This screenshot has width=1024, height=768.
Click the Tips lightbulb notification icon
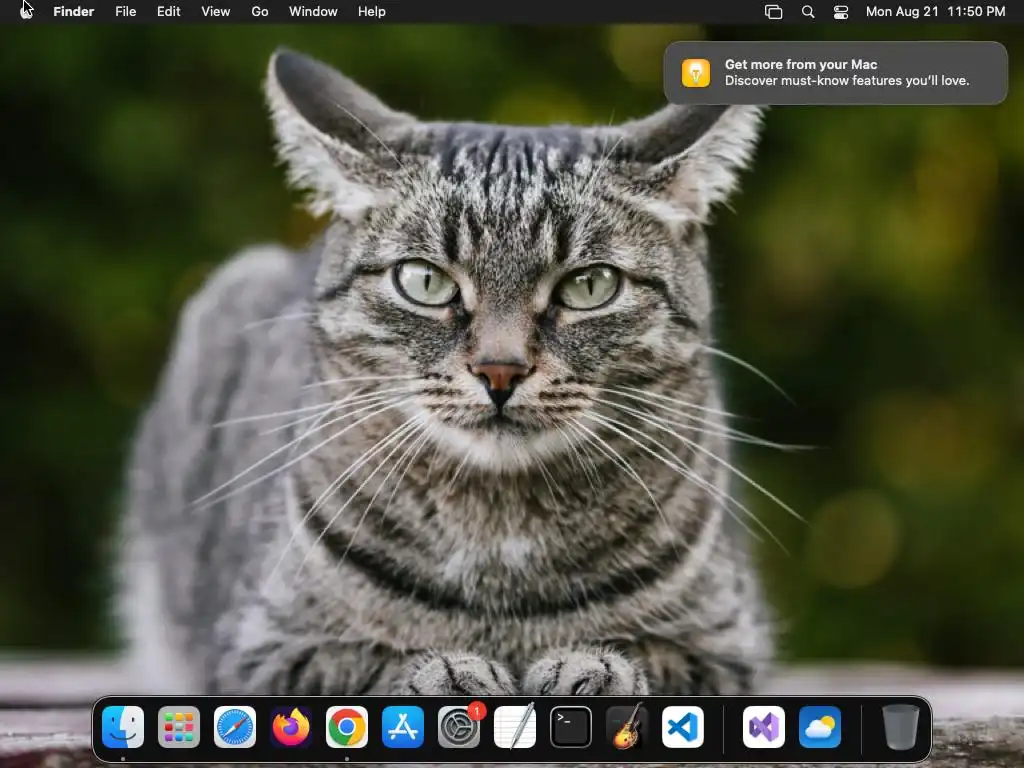coord(696,72)
